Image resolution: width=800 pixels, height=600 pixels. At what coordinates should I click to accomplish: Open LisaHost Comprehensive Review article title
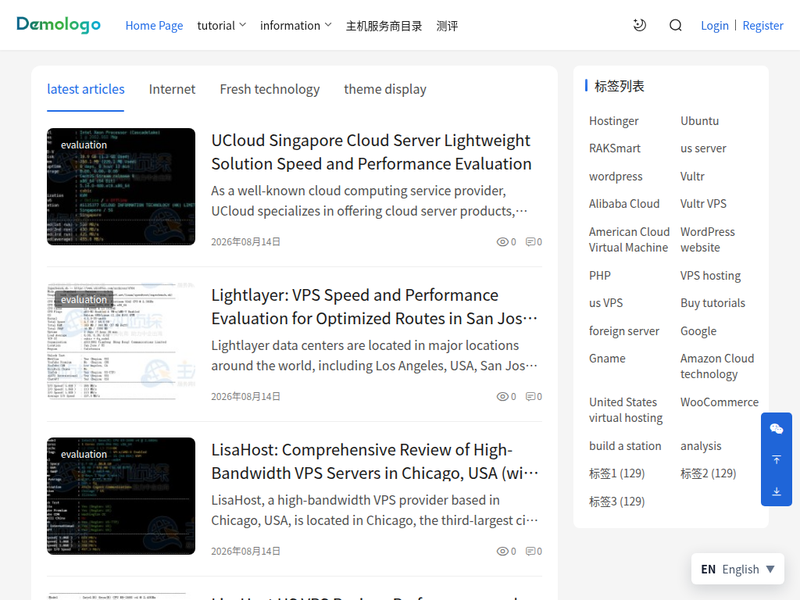coord(374,461)
